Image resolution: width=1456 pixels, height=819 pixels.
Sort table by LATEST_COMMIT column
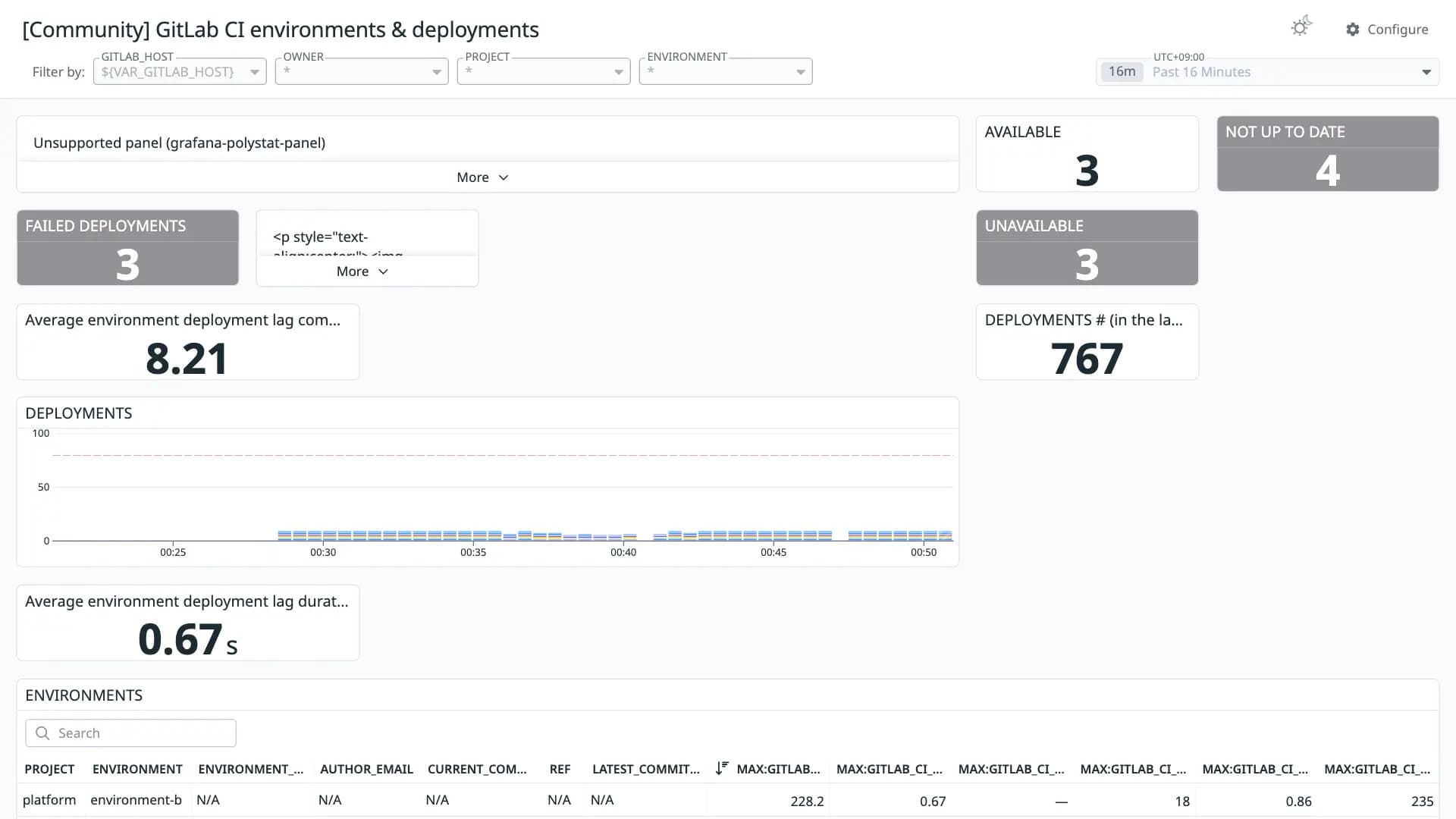tap(645, 769)
